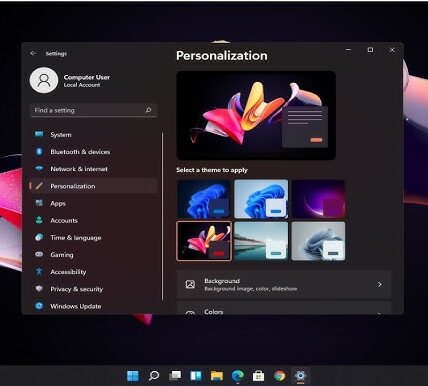This screenshot has width=428, height=386.
Task: Click the Personalization paintbrush icon
Action: (39, 186)
